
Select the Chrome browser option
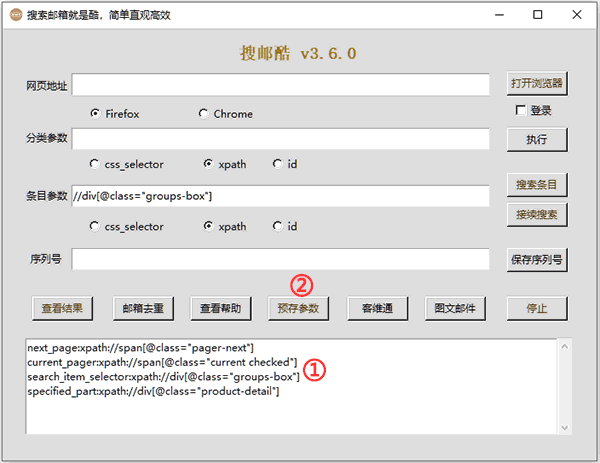(204, 114)
